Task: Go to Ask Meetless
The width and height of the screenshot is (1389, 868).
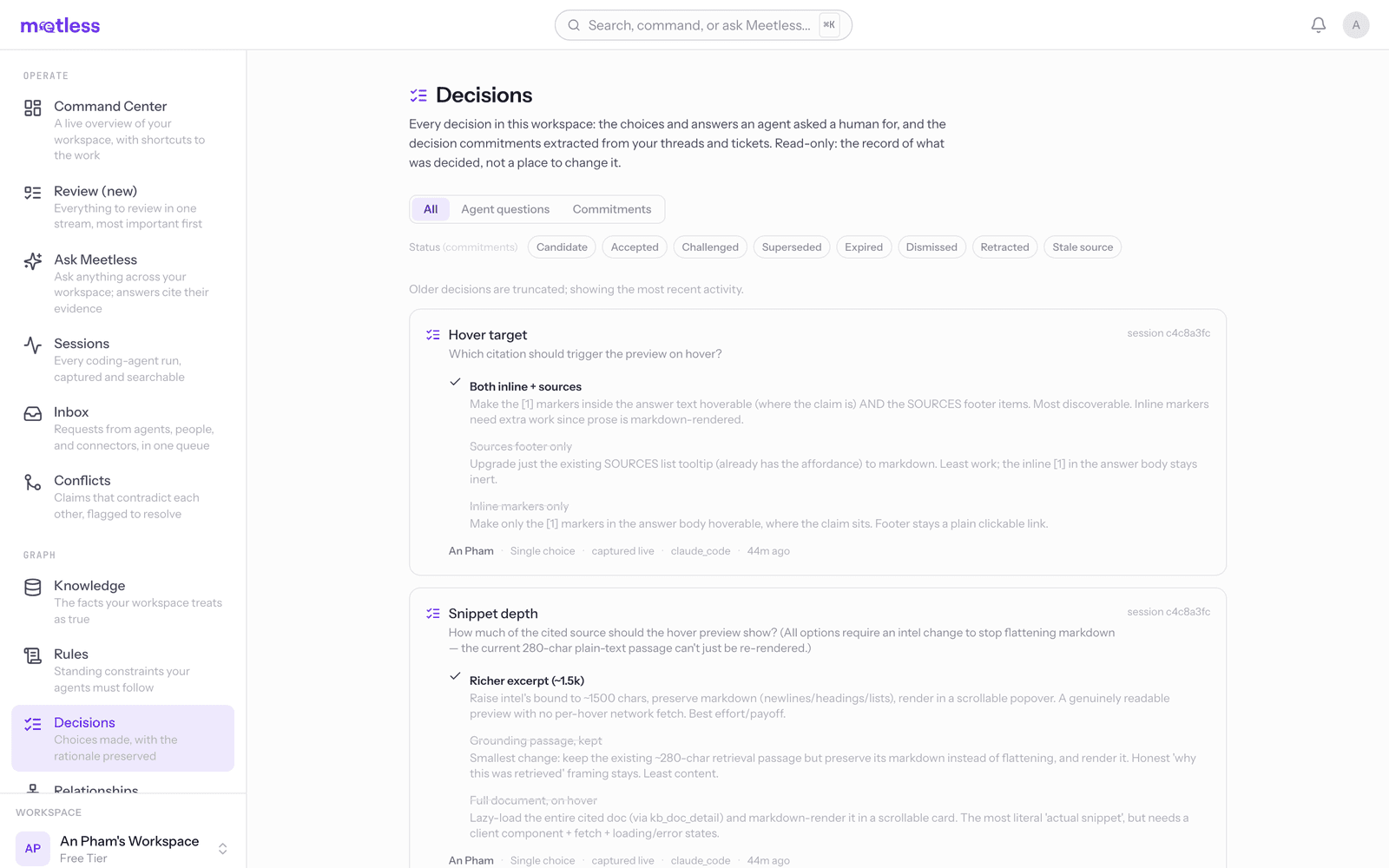Action: tap(122, 283)
